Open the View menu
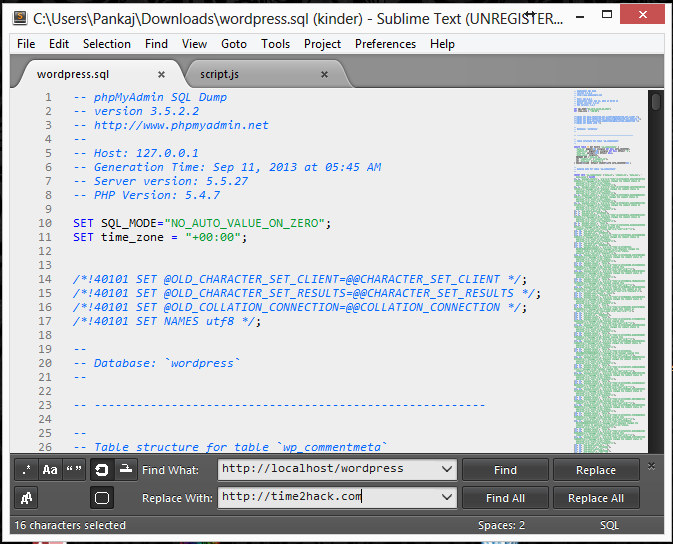This screenshot has height=544, width=673. 194,44
